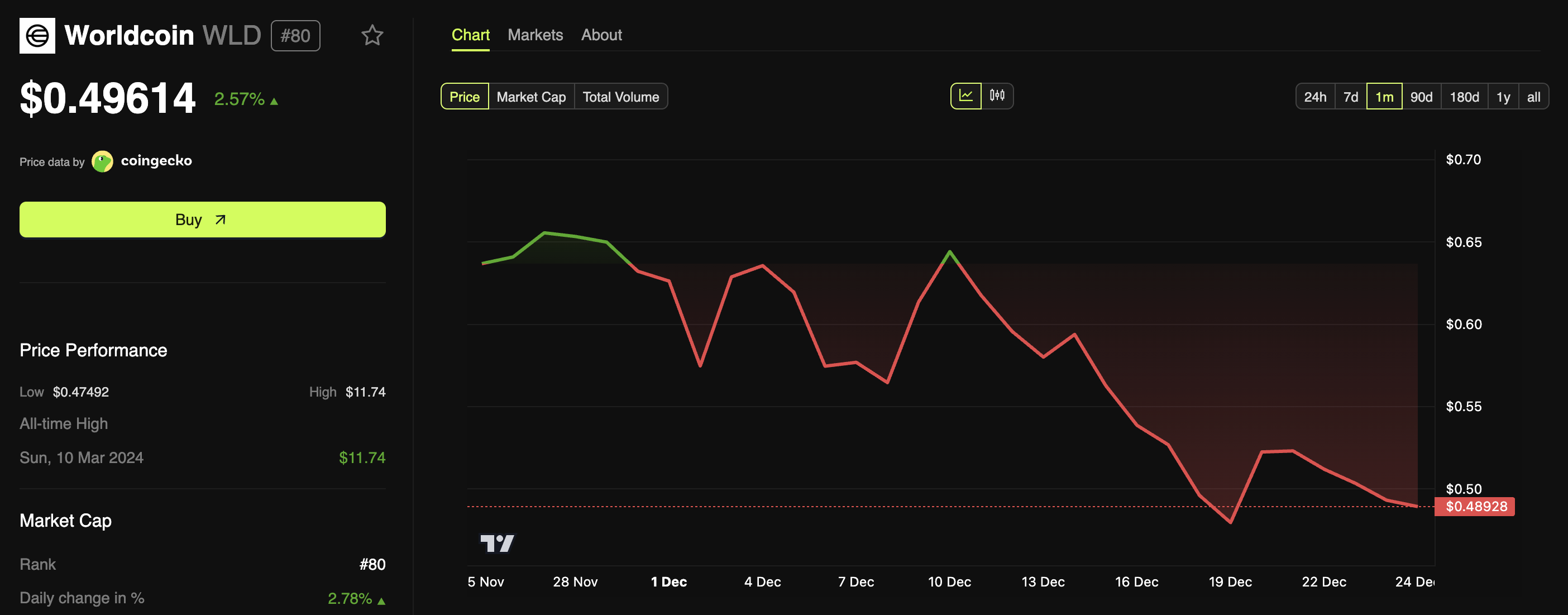Click the TradingView logo on chart
Screen dimensions: 1568x615
pyautogui.click(x=496, y=542)
